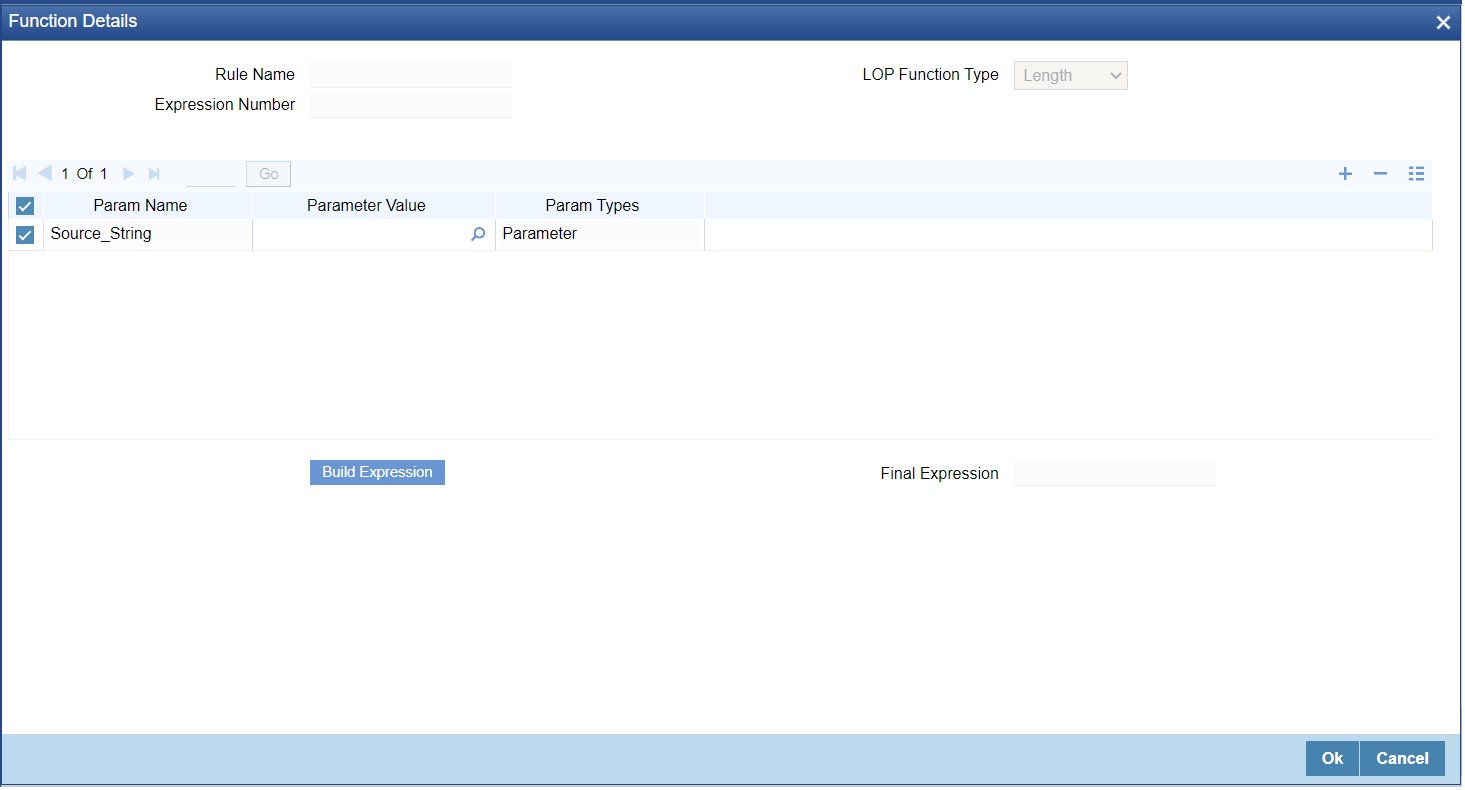1465x790 pixels.
Task: Open single record view list icon
Action: point(1416,174)
